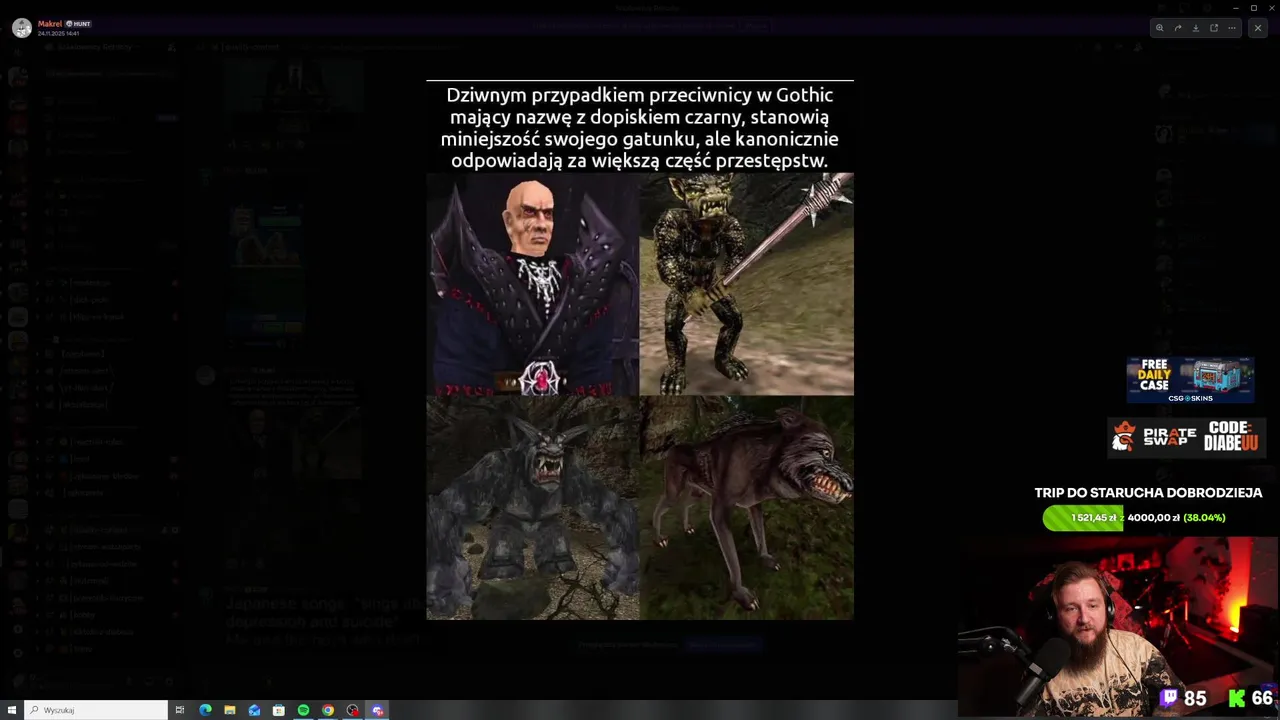Click TRIP DO STARUCHA DOBRODZIEJA text
This screenshot has height=720, width=1280.
click(x=1148, y=493)
